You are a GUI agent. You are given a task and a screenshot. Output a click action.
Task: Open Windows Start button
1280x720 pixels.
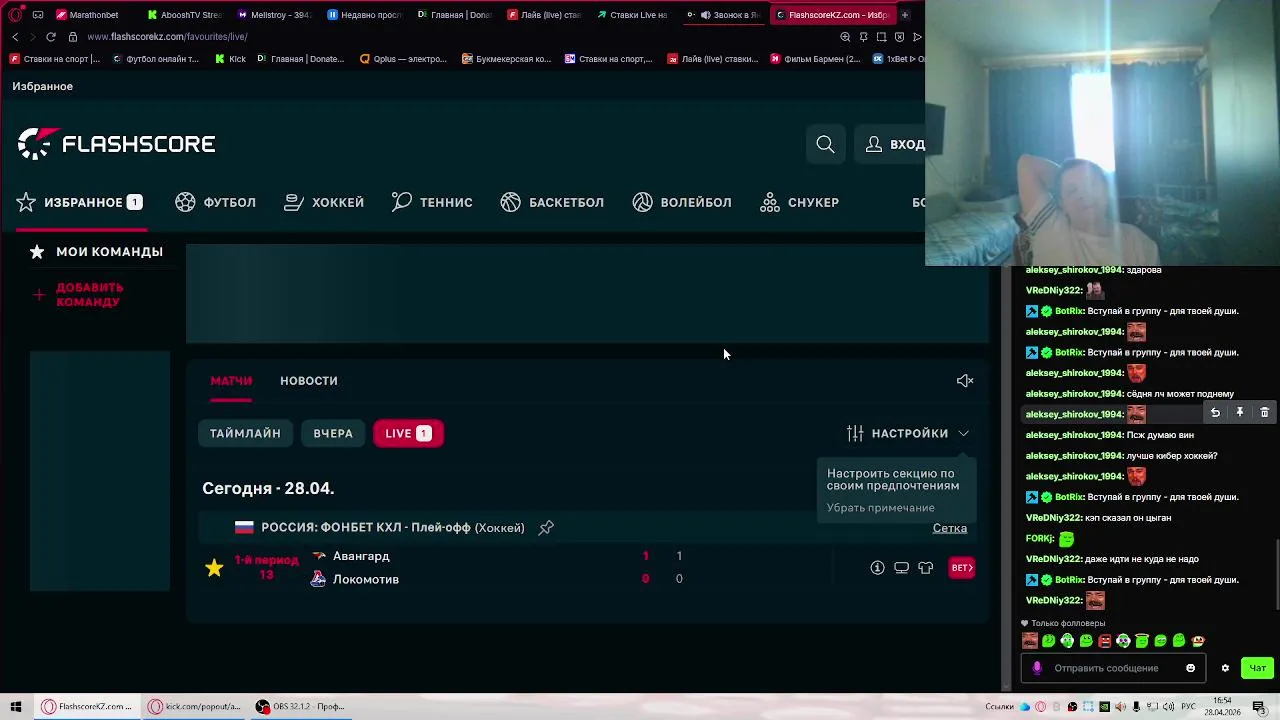tap(16, 706)
